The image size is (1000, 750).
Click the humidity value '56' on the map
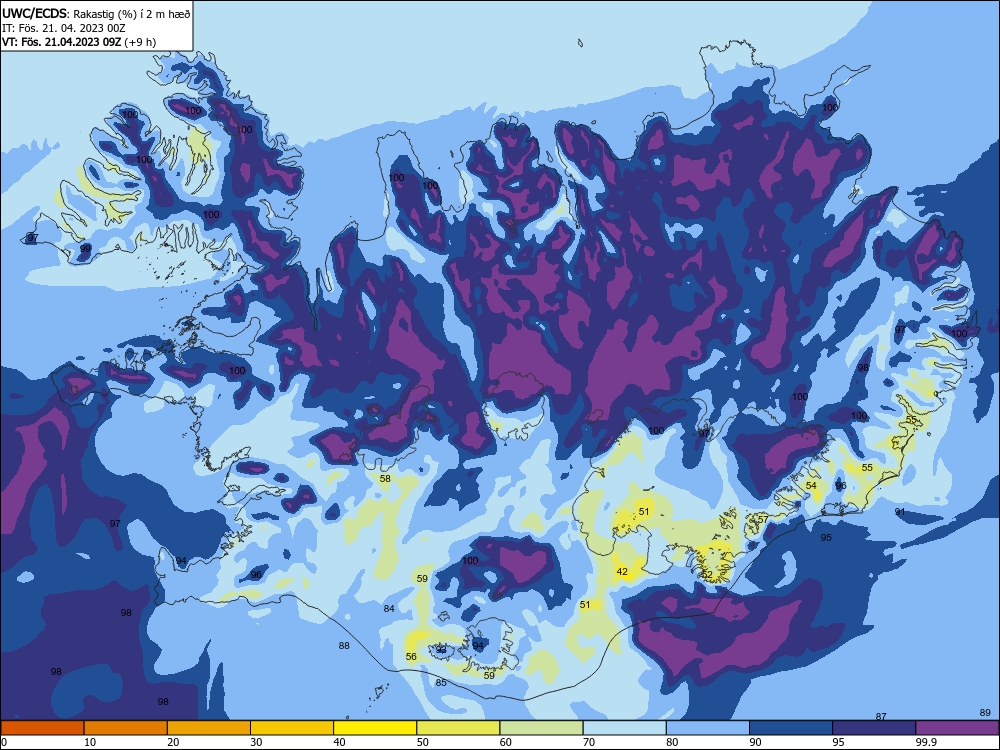(411, 656)
